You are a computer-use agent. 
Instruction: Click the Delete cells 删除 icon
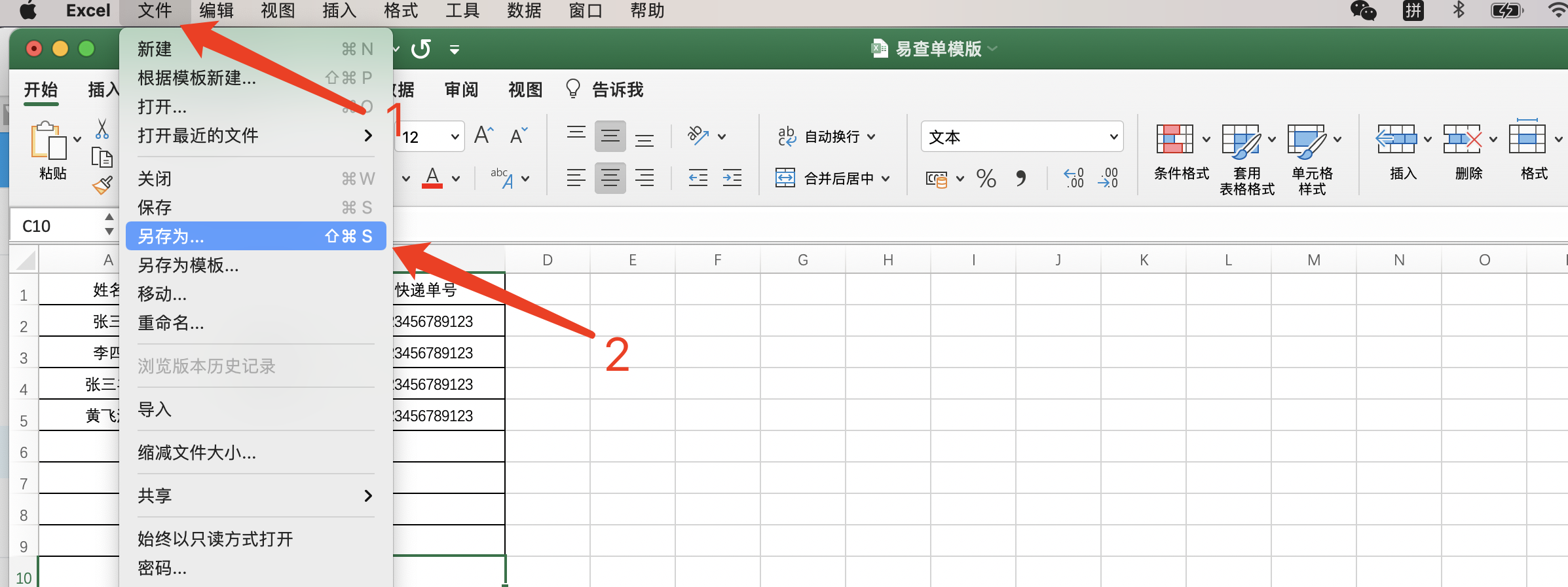point(1462,139)
